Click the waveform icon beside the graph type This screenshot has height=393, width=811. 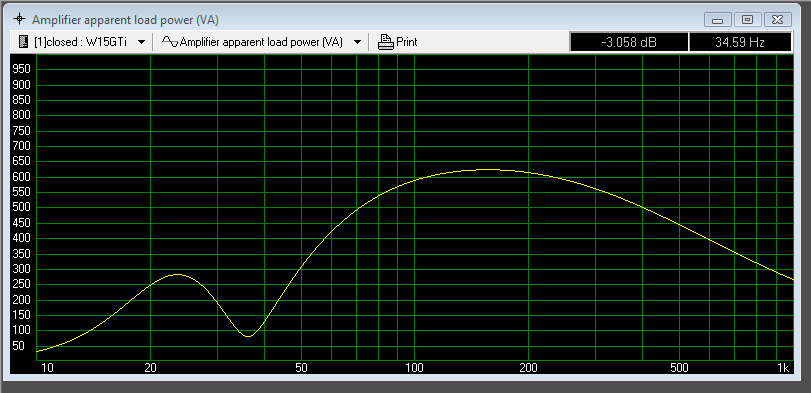pos(170,42)
